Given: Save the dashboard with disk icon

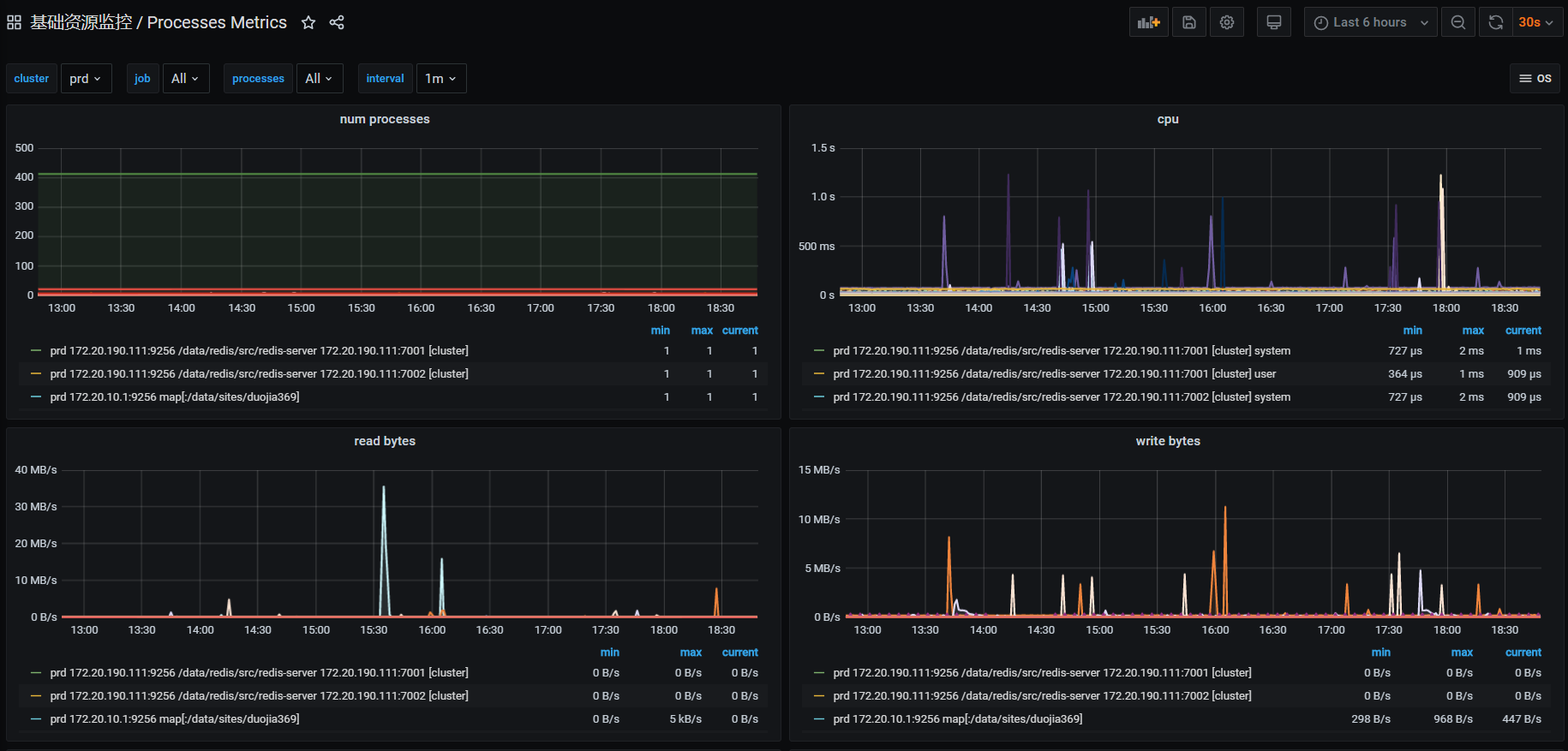Looking at the screenshot, I should click(1189, 22).
